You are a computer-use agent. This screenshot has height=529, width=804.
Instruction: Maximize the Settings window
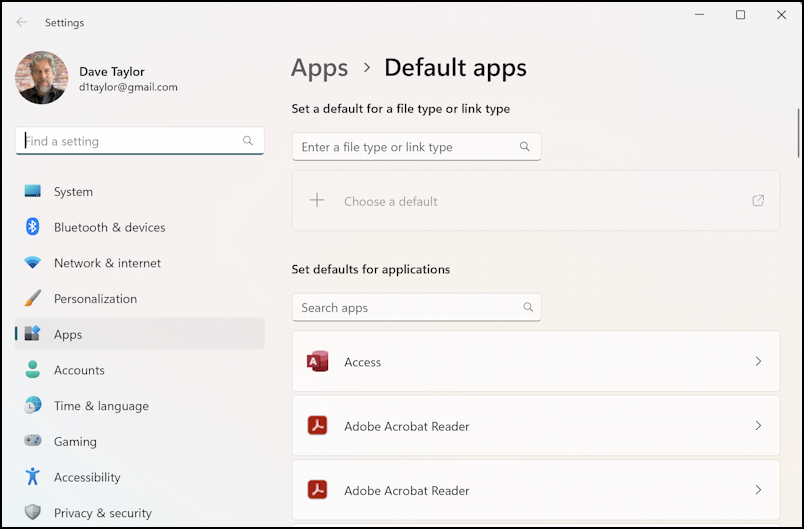coord(740,15)
